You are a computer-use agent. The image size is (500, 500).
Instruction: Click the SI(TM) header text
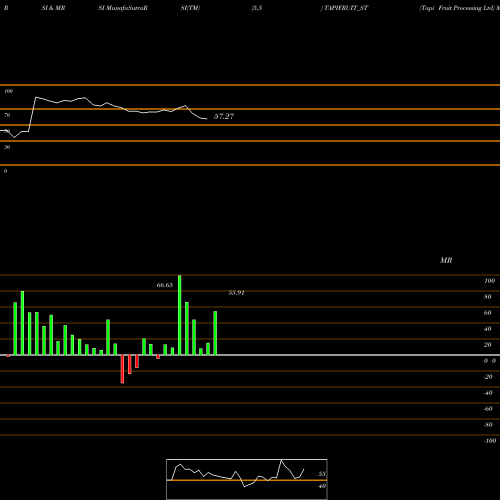pyautogui.click(x=190, y=8)
